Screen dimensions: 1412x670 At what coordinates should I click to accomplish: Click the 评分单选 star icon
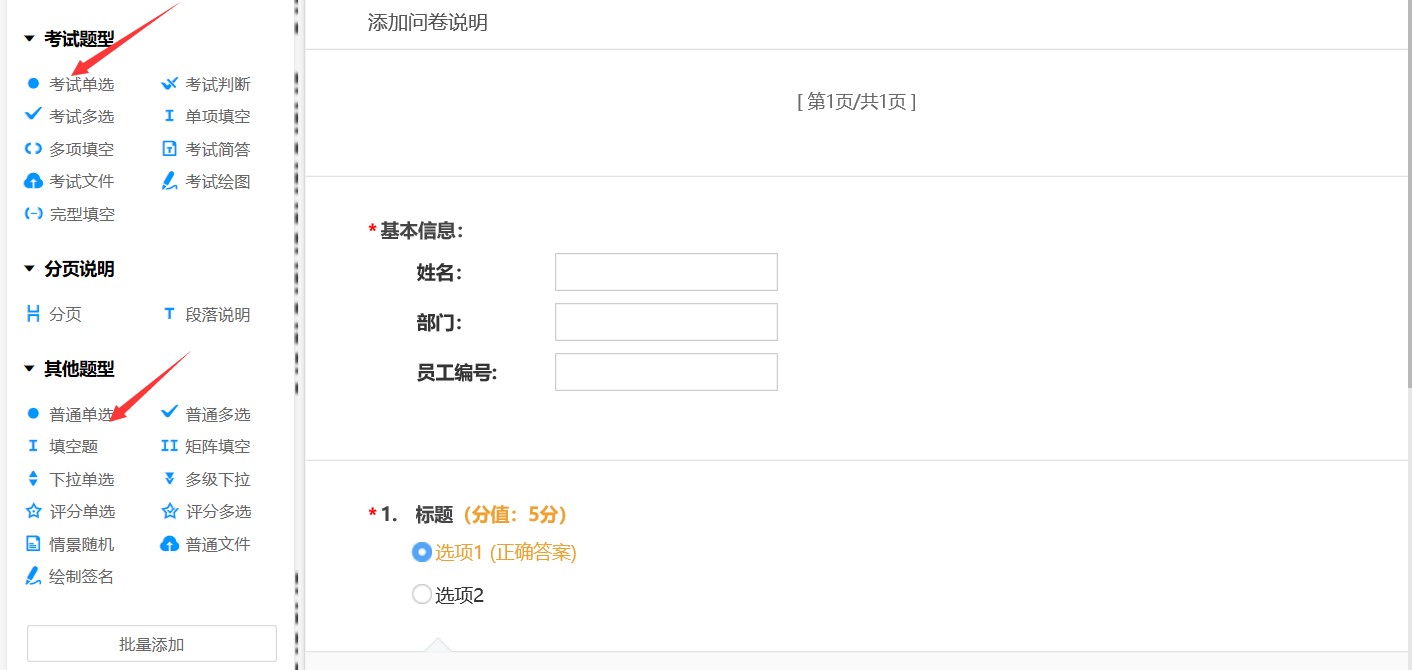click(33, 511)
